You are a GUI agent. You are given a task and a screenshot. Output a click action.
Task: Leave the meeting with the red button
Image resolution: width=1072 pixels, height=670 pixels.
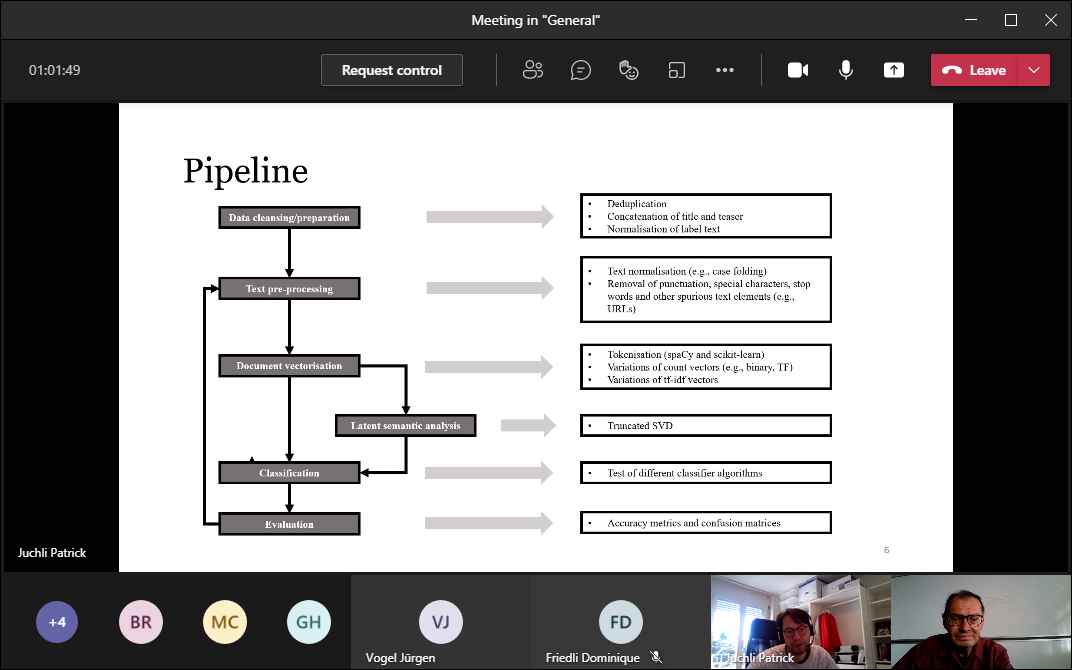974,70
